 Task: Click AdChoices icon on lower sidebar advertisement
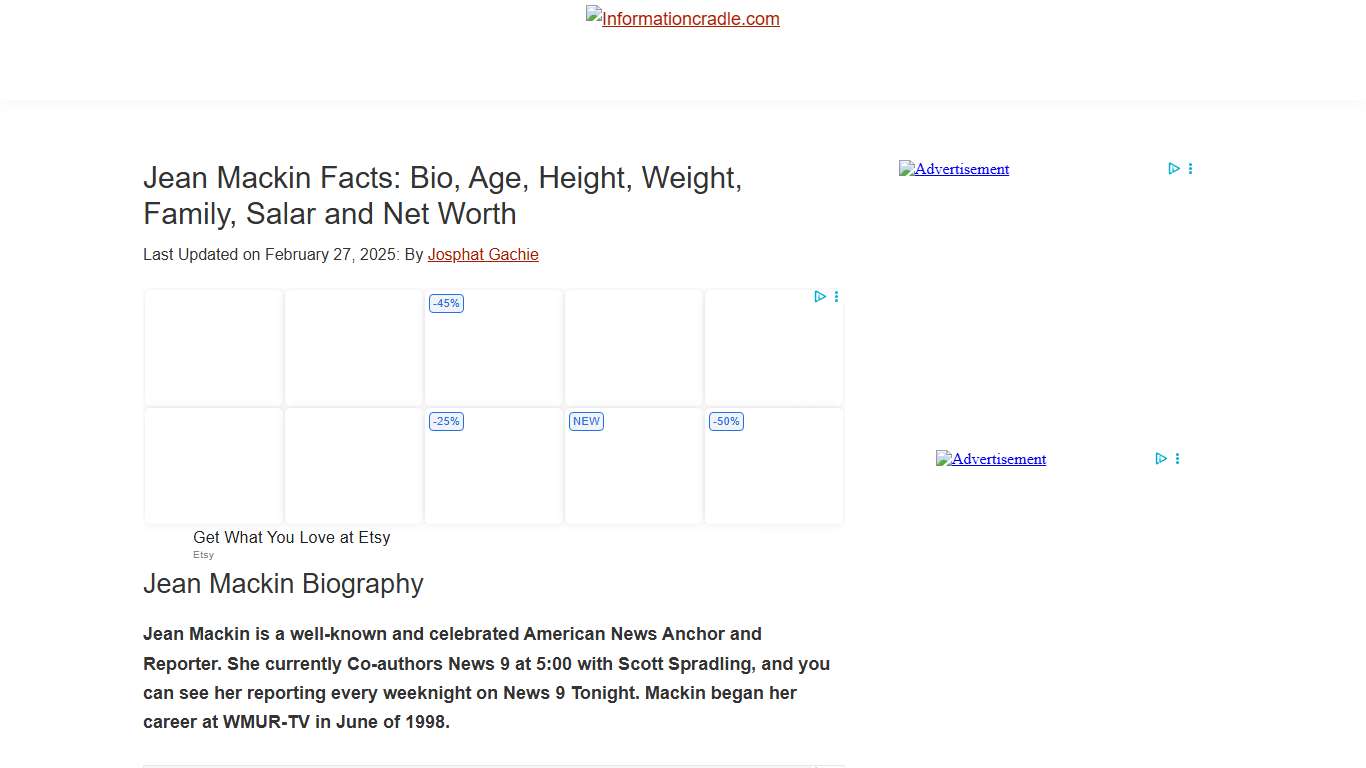[x=1161, y=459]
